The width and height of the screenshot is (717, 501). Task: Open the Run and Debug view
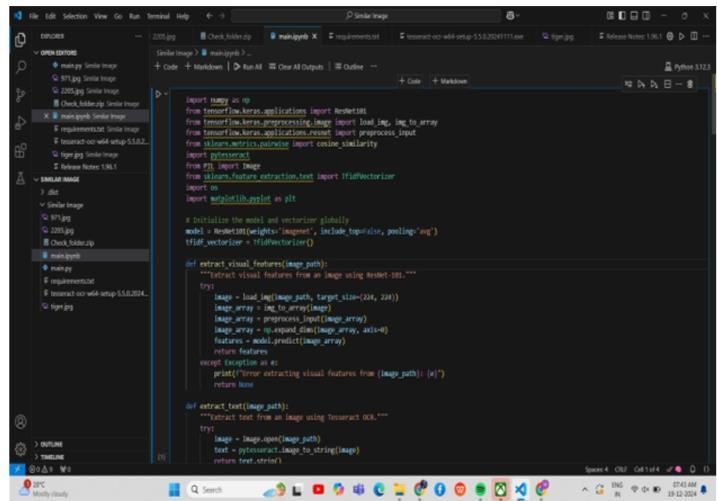pos(21,123)
